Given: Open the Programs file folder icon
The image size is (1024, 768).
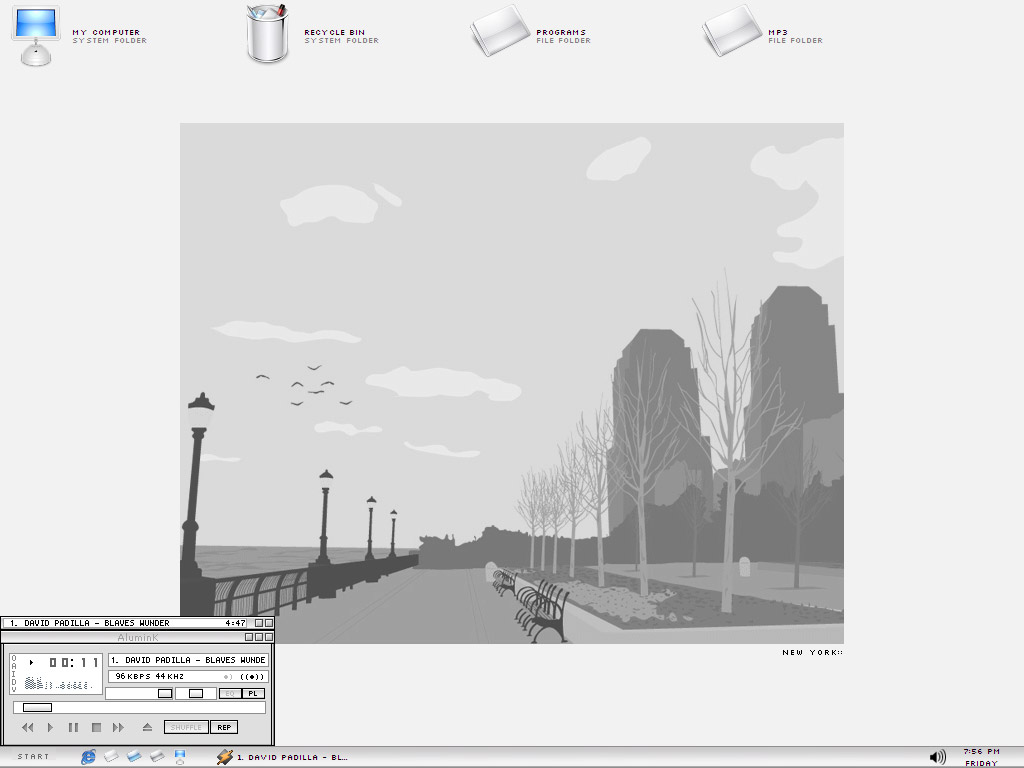Looking at the screenshot, I should click(x=500, y=31).
